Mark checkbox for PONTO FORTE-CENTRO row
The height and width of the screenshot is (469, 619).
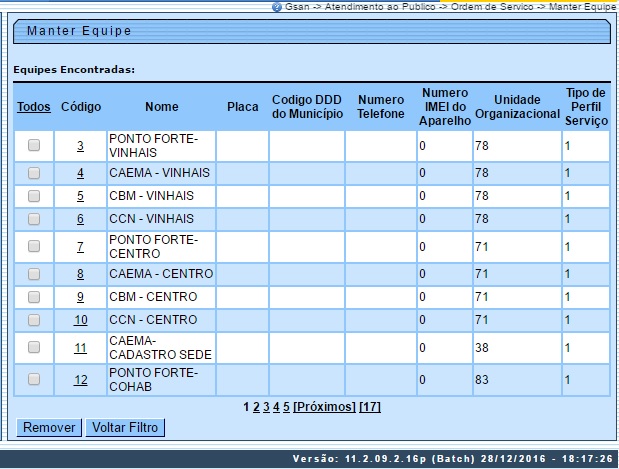coord(34,246)
